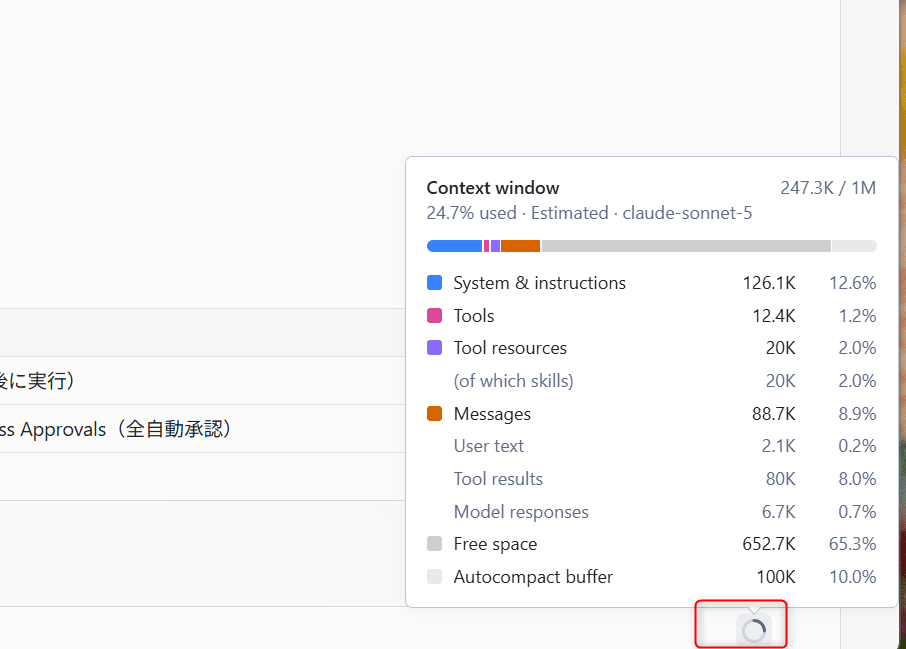The height and width of the screenshot is (649, 906).
Task: Click the blue segment of usage bar
Action: pyautogui.click(x=454, y=246)
